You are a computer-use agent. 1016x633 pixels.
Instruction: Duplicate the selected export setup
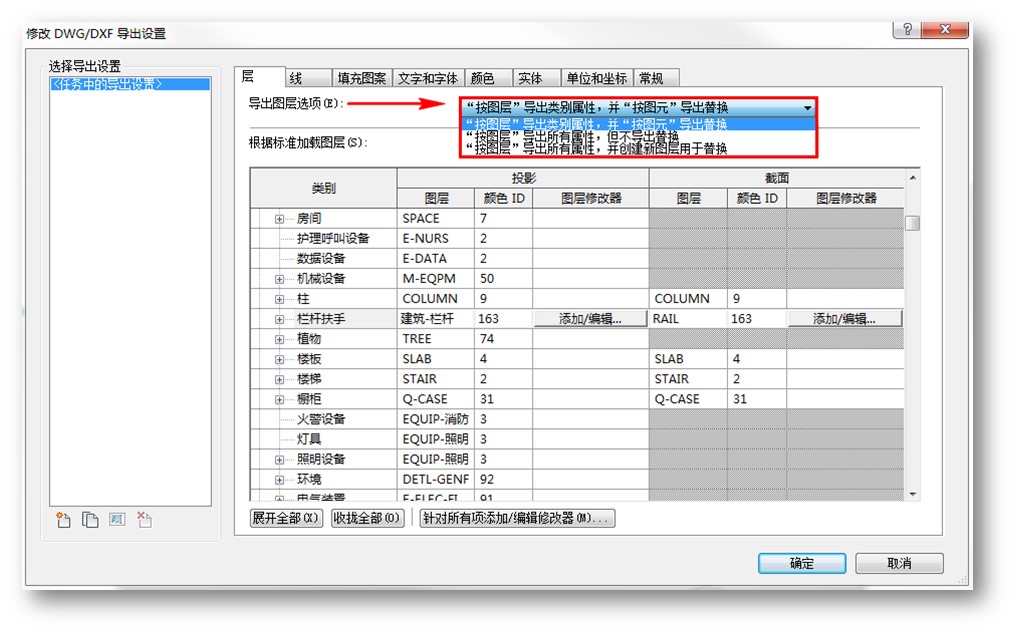click(90, 520)
